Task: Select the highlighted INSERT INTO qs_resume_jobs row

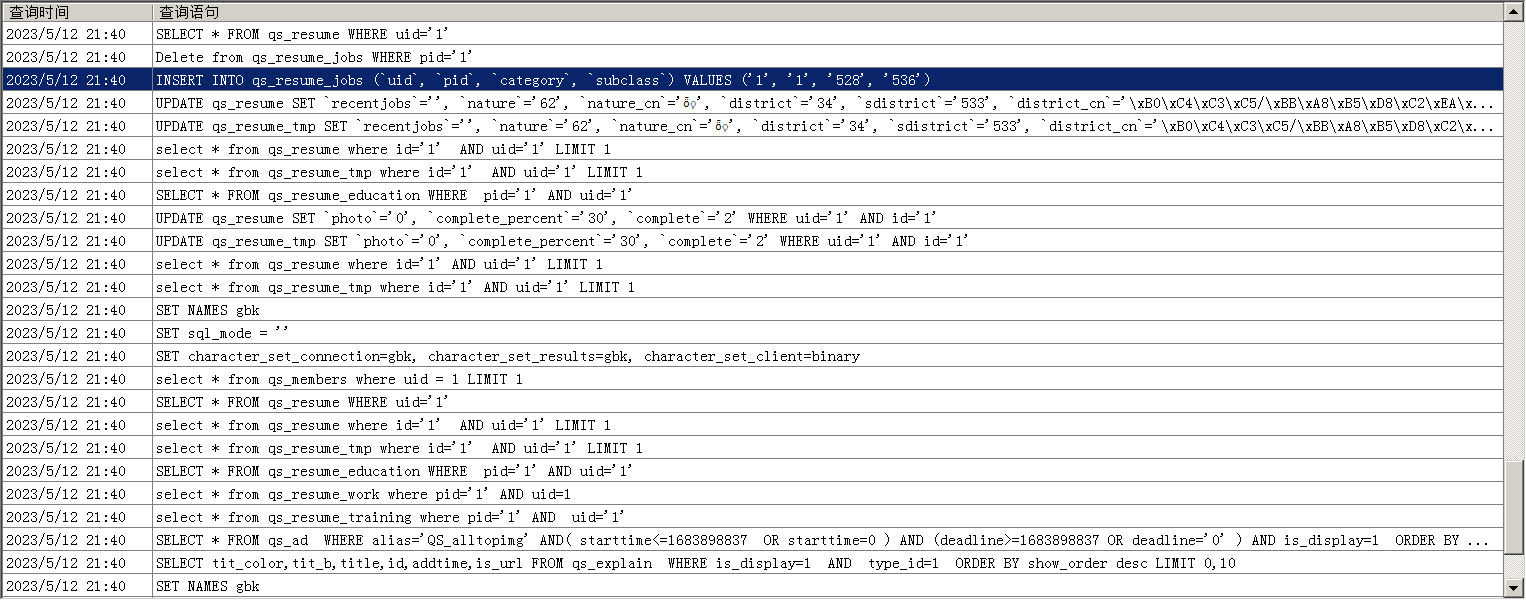Action: click(542, 80)
